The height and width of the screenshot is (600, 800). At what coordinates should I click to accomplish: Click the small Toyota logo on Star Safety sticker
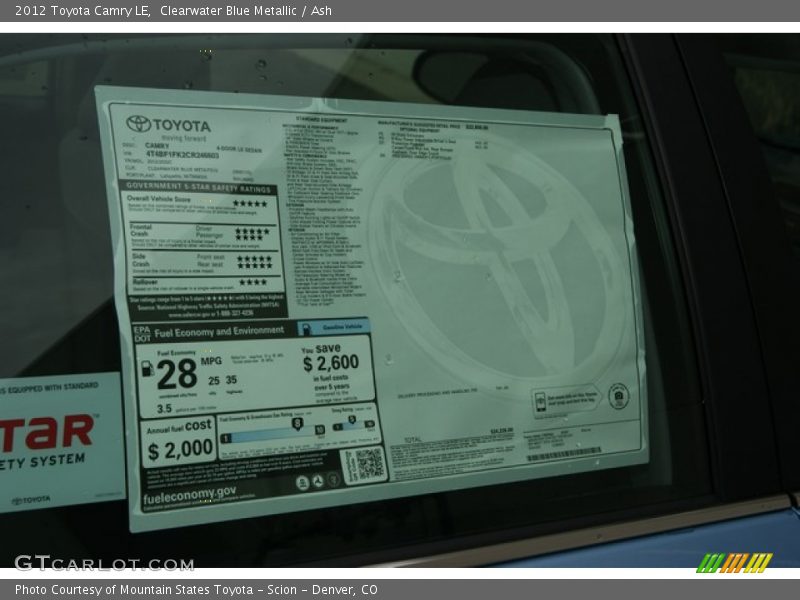(32, 499)
